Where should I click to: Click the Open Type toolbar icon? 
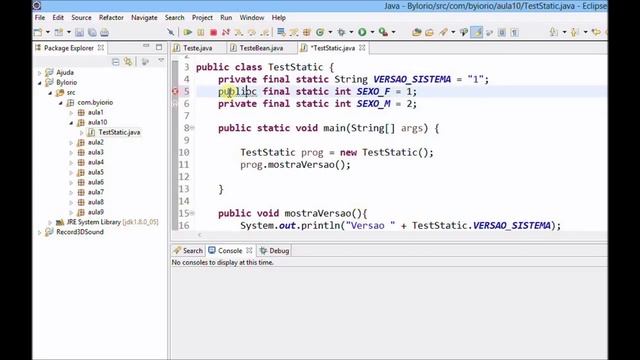[417, 32]
